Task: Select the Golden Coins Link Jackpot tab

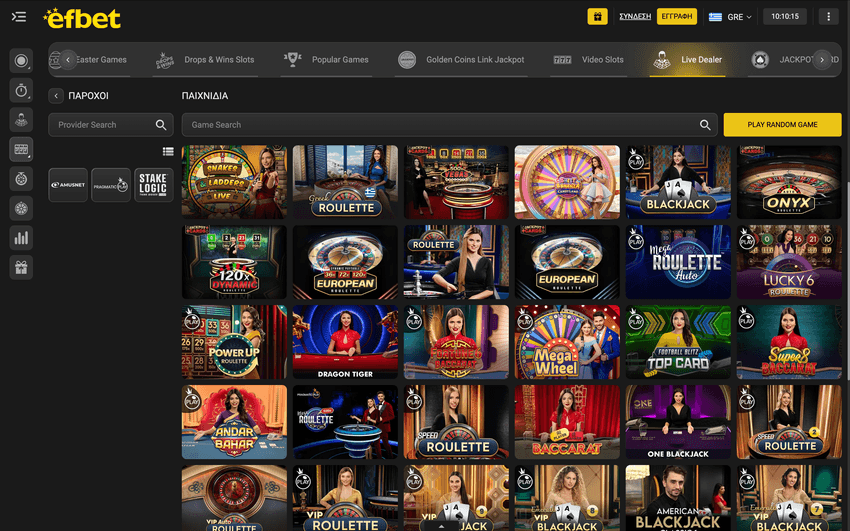Action: point(461,60)
